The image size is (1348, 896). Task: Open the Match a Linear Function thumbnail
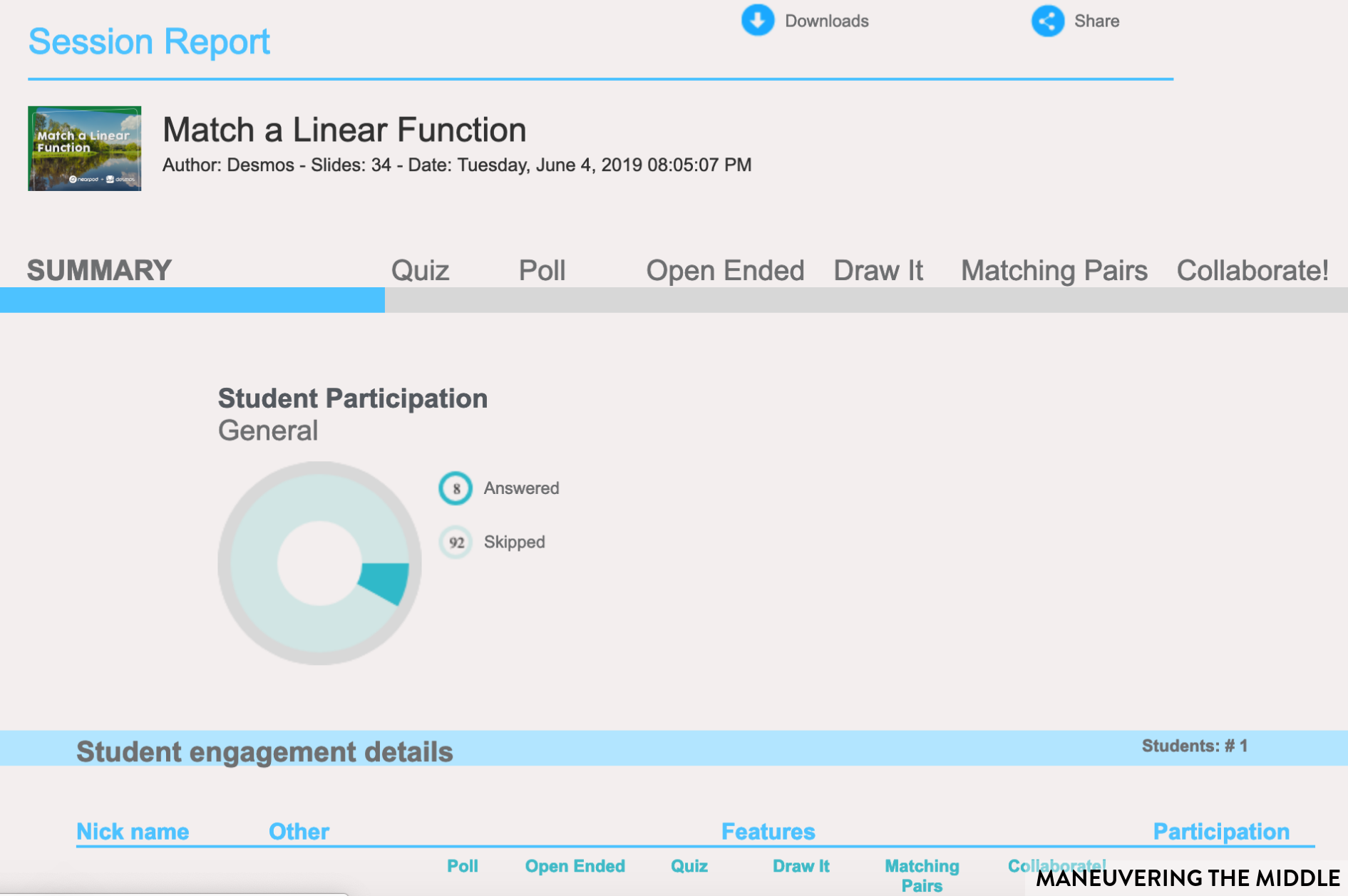pyautogui.click(x=84, y=148)
